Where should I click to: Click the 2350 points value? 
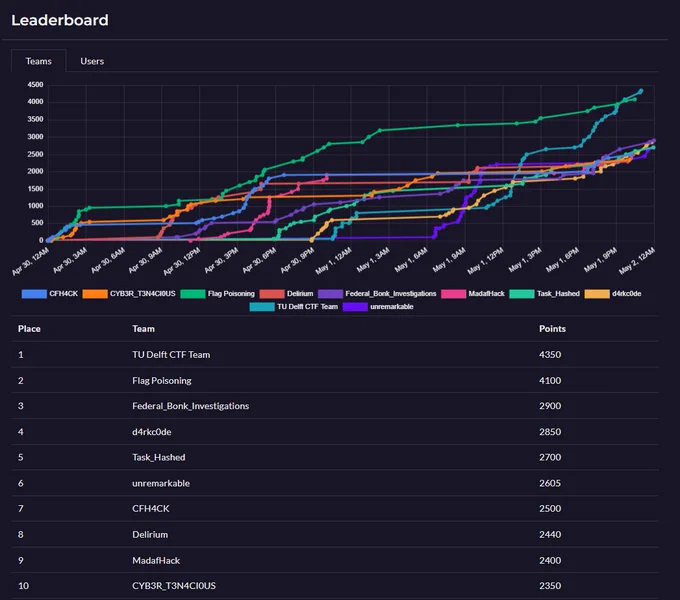(x=550, y=586)
